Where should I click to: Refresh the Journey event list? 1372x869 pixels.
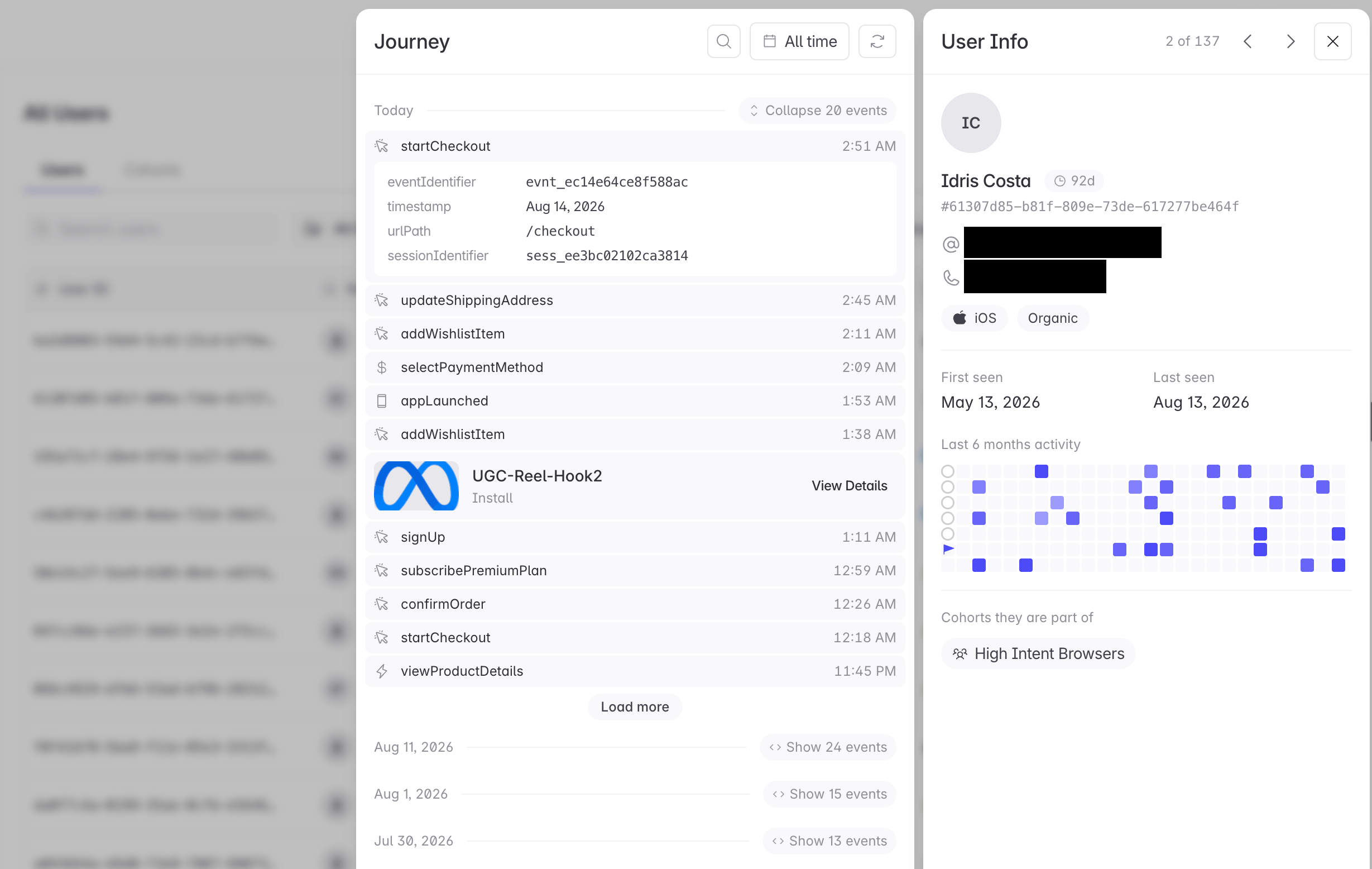click(x=877, y=41)
